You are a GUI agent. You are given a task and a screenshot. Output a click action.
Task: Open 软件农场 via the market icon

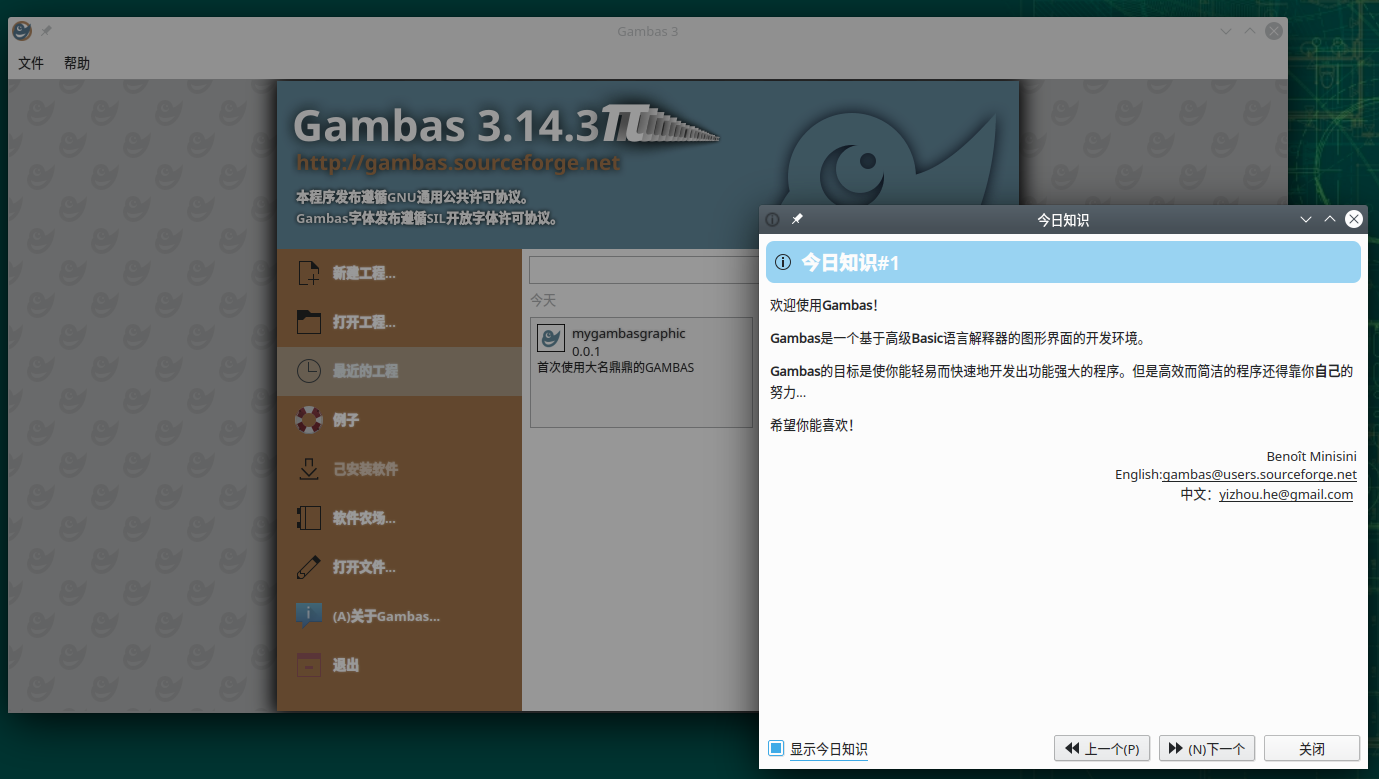click(307, 517)
